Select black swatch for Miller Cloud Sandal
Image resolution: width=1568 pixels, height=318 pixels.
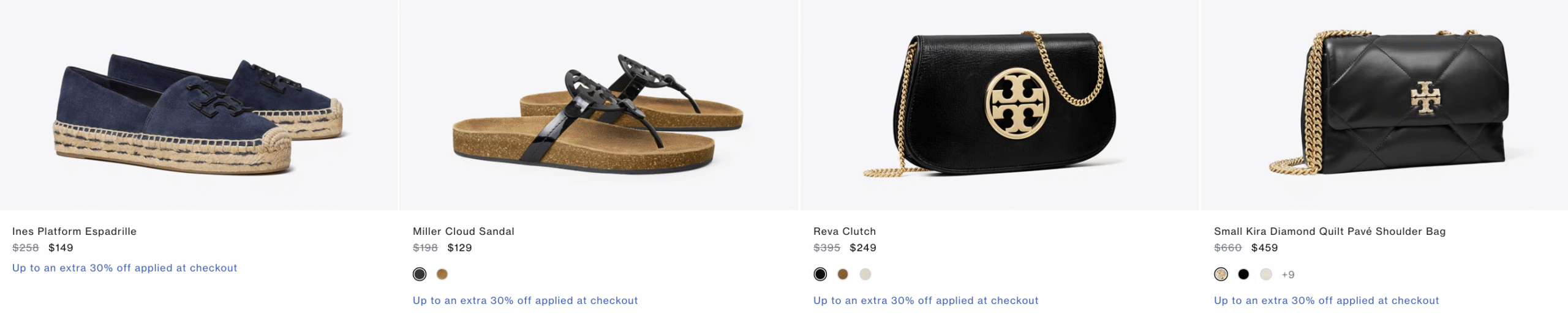pyautogui.click(x=420, y=274)
